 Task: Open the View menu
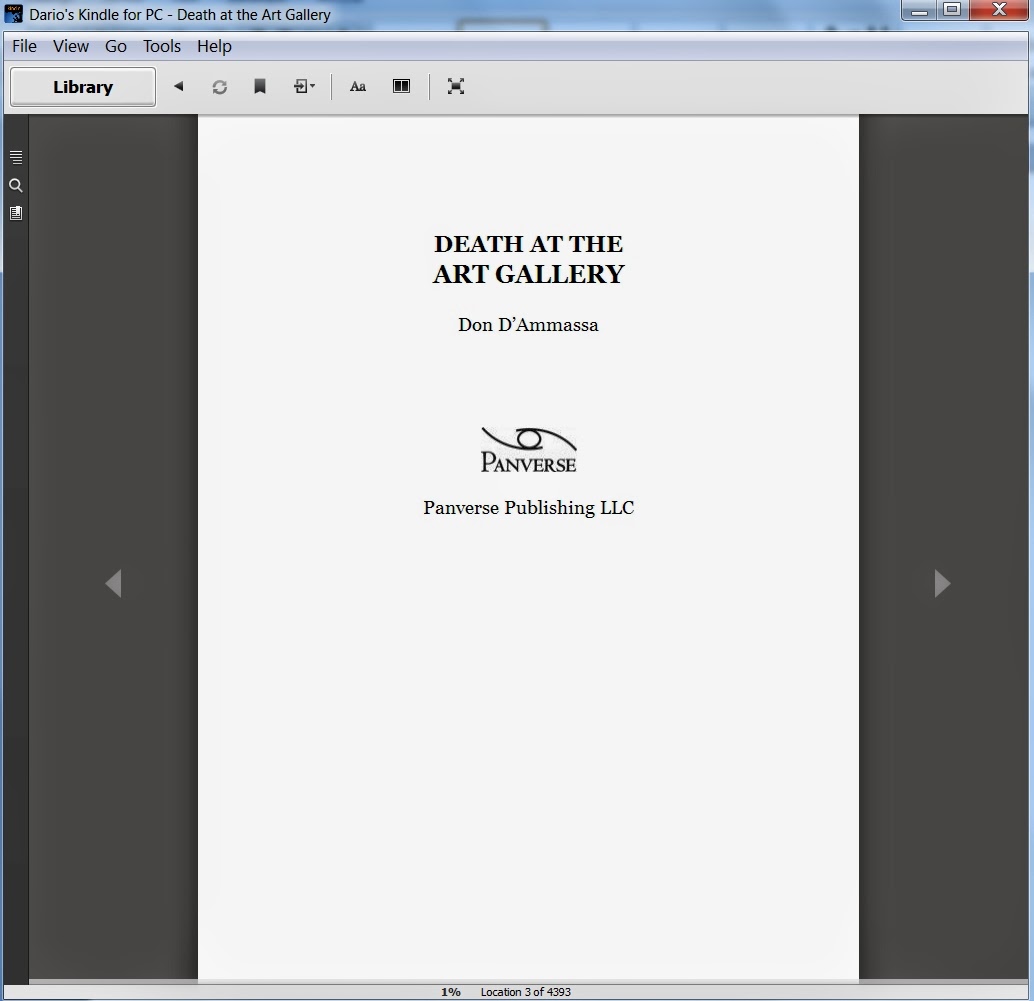[x=70, y=46]
